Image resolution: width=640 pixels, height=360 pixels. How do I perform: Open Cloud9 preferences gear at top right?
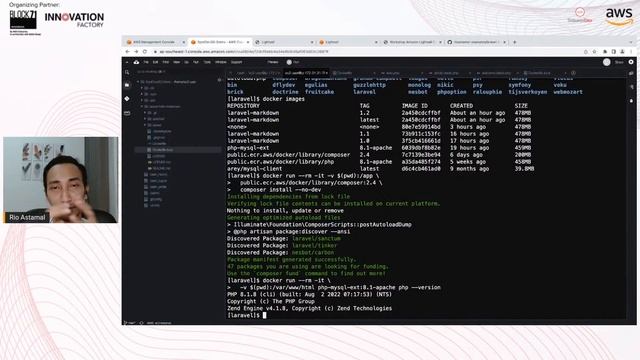pyautogui.click(x=631, y=62)
